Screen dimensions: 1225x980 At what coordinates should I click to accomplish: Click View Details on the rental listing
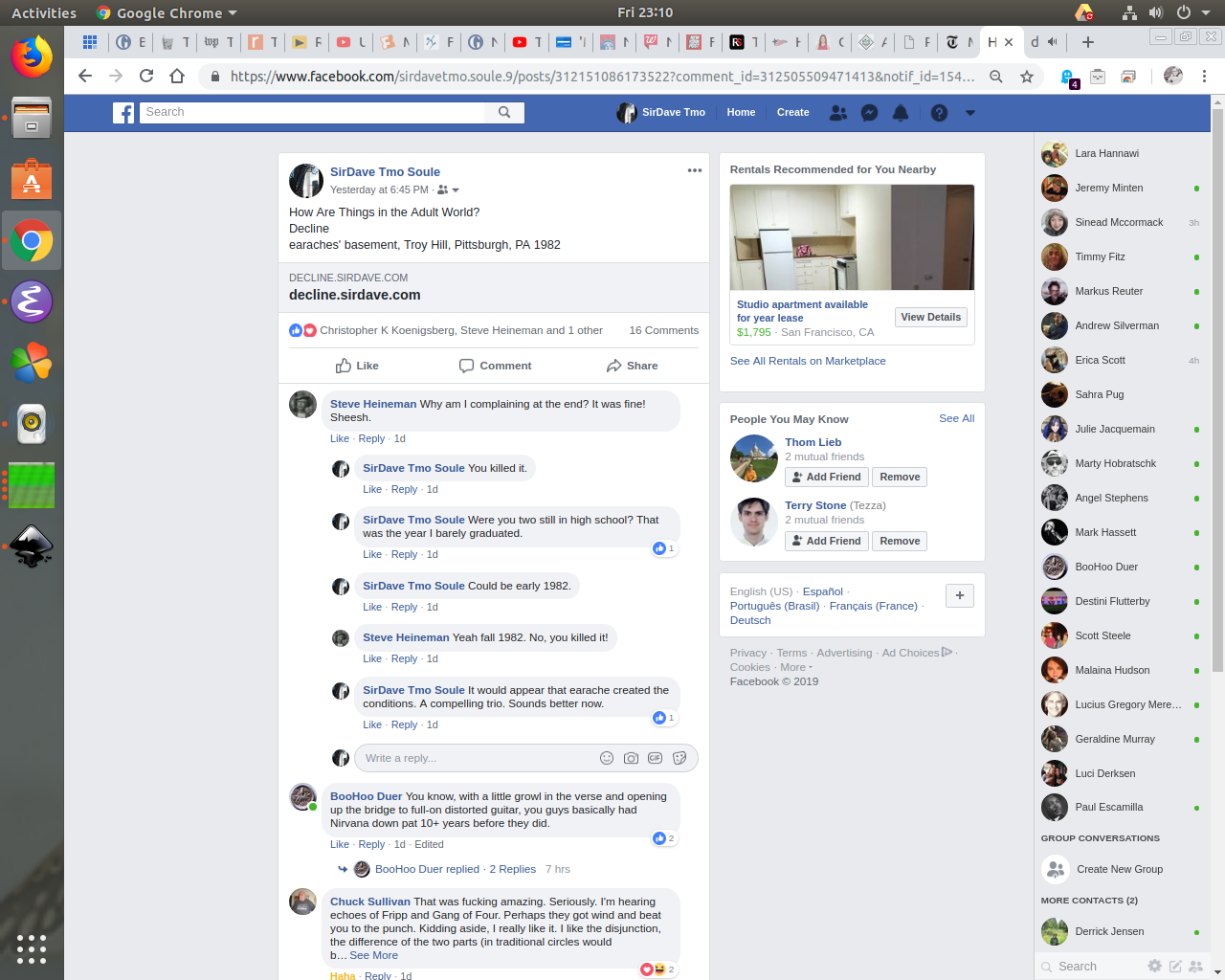tap(930, 317)
